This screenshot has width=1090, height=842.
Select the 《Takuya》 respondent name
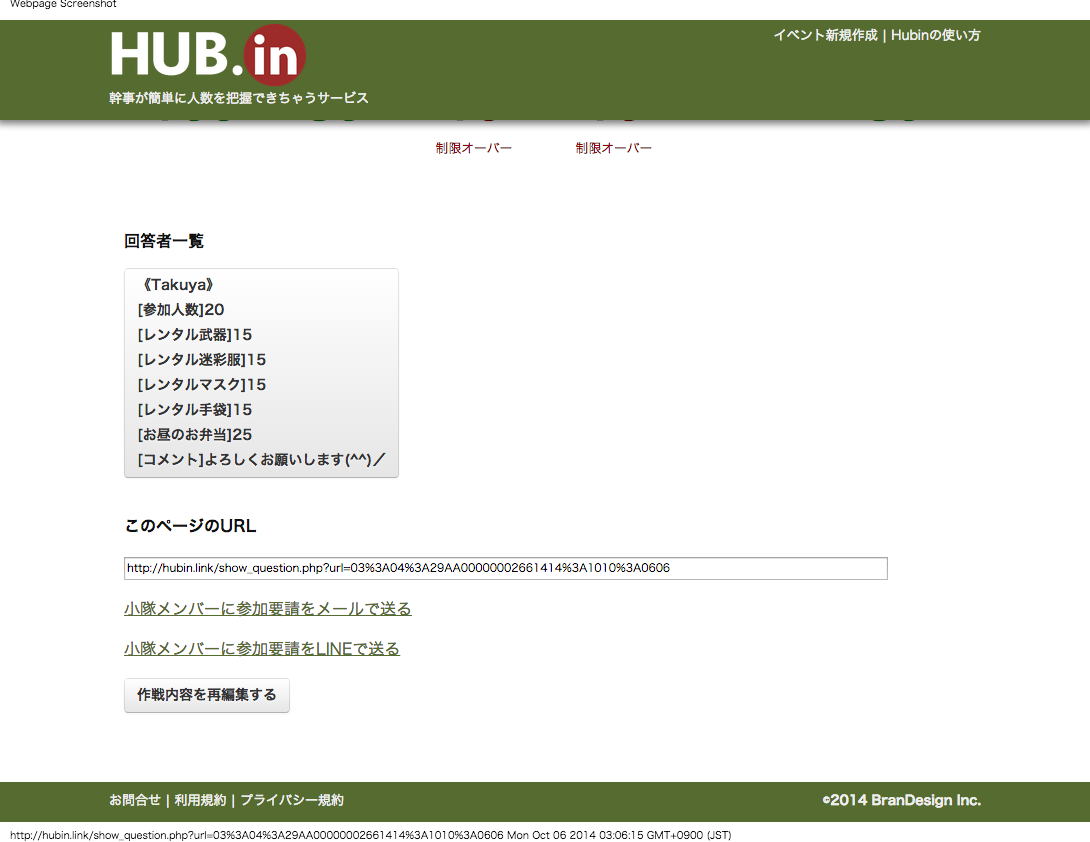[x=177, y=285]
